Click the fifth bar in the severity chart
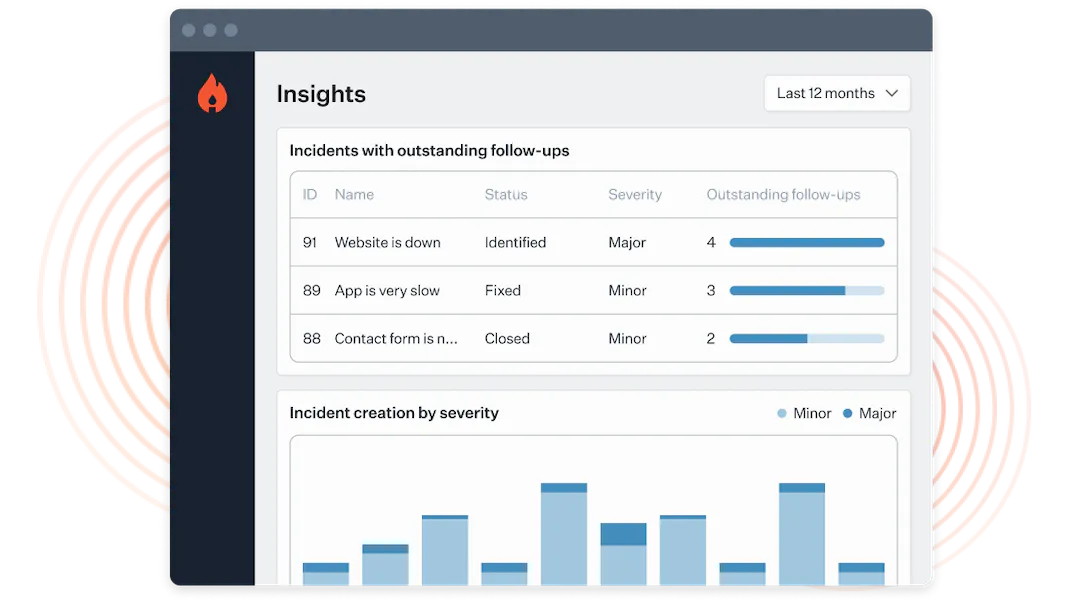Image resolution: width=1080 pixels, height=602 pixels. pos(563,534)
